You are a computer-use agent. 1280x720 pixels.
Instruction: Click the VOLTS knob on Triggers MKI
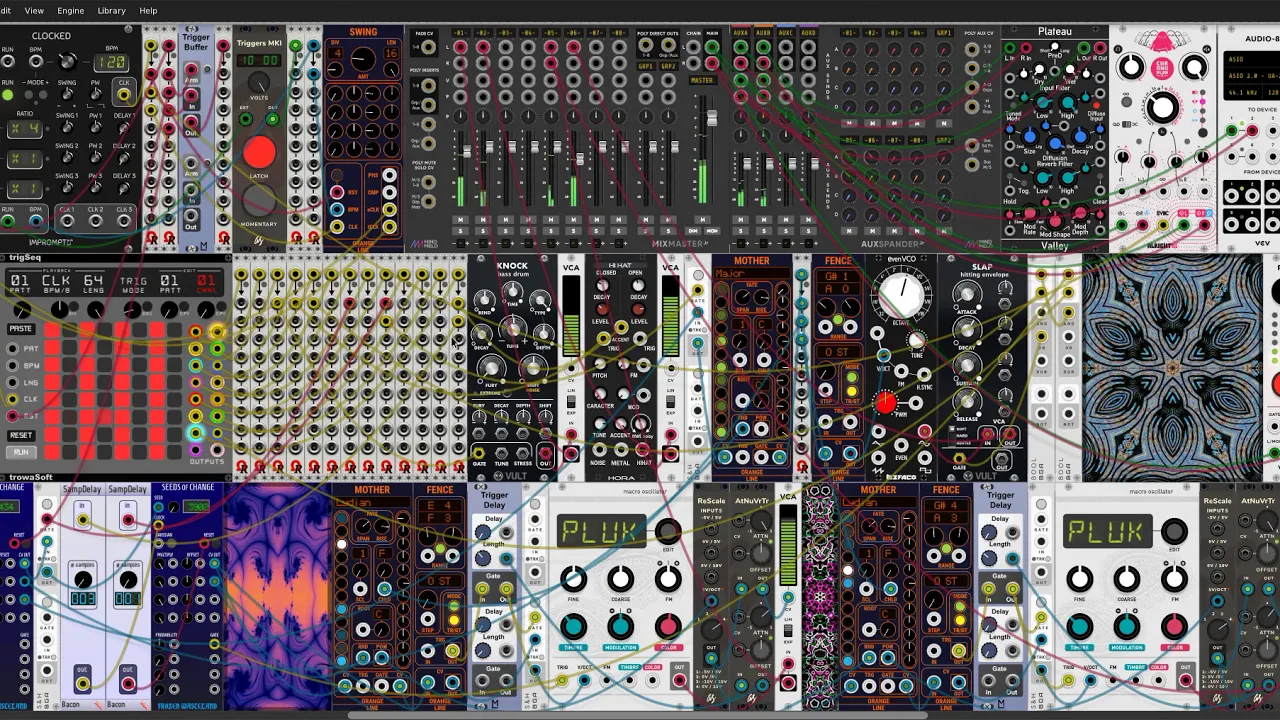[259, 82]
